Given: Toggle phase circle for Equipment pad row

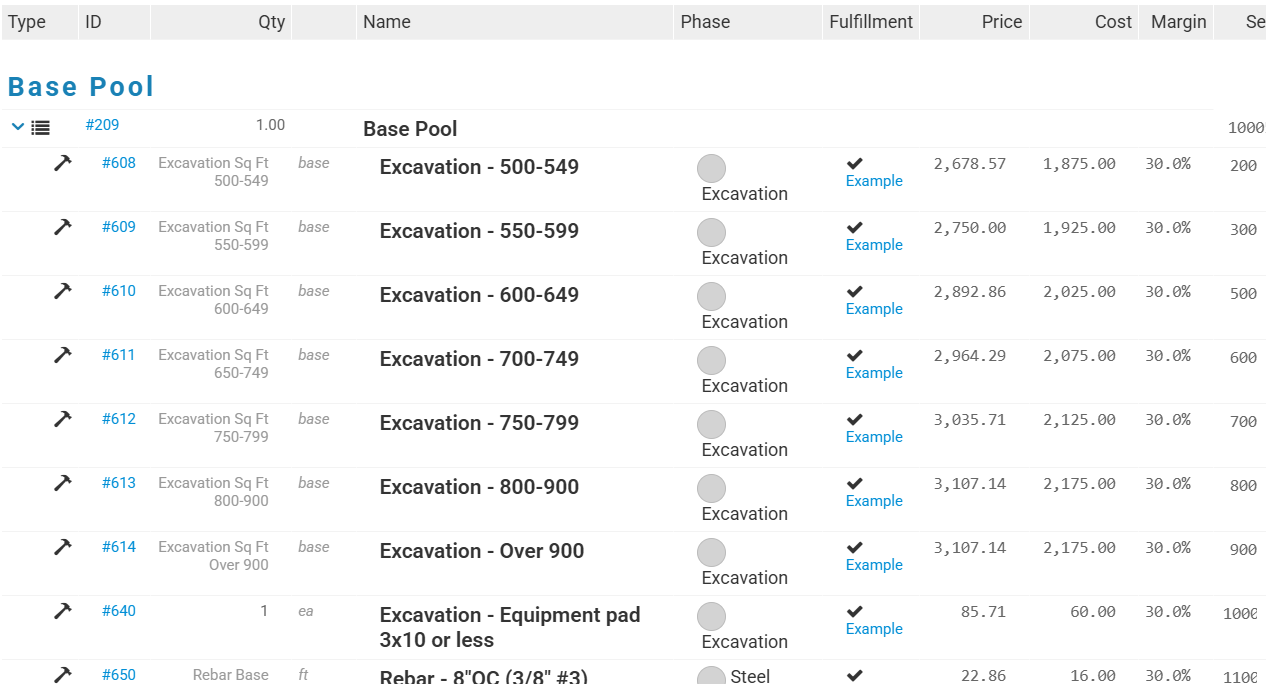Looking at the screenshot, I should click(x=711, y=616).
